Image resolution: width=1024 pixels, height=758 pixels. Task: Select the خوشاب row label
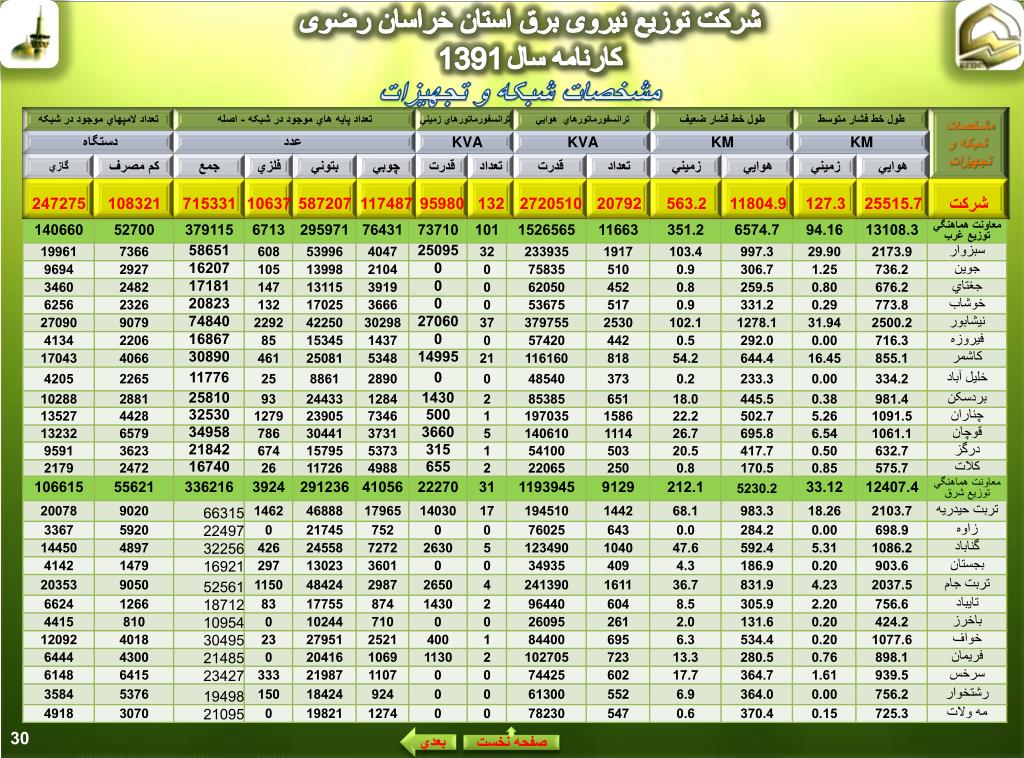coord(967,304)
